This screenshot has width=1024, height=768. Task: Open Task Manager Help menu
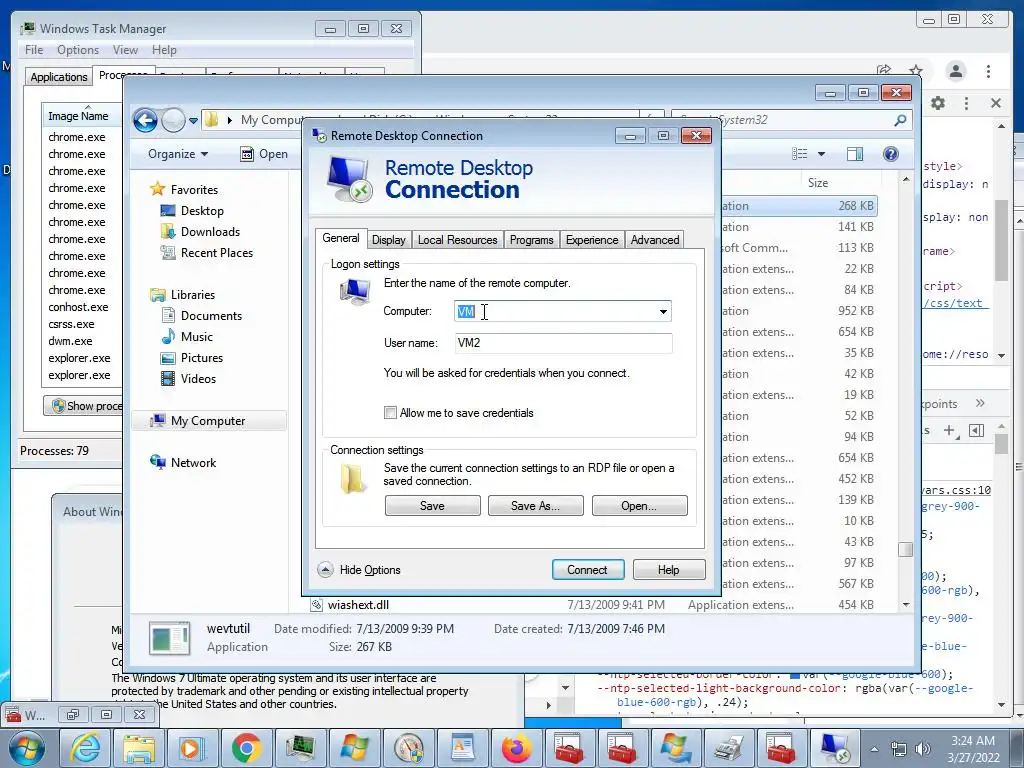tap(165, 50)
